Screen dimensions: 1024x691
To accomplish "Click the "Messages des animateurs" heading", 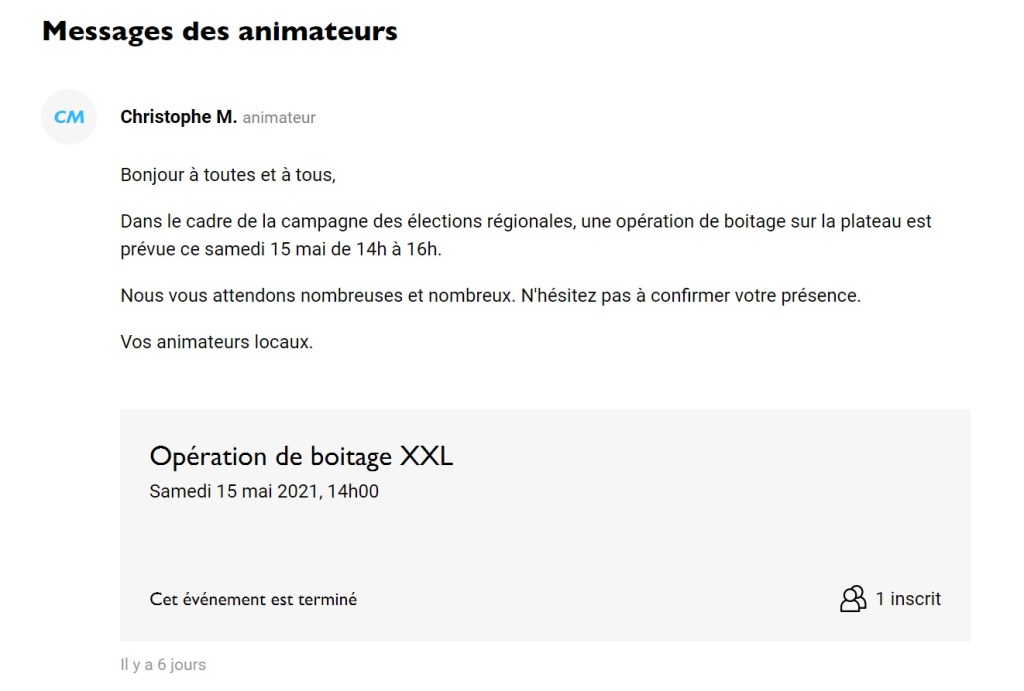I will coord(219,30).
